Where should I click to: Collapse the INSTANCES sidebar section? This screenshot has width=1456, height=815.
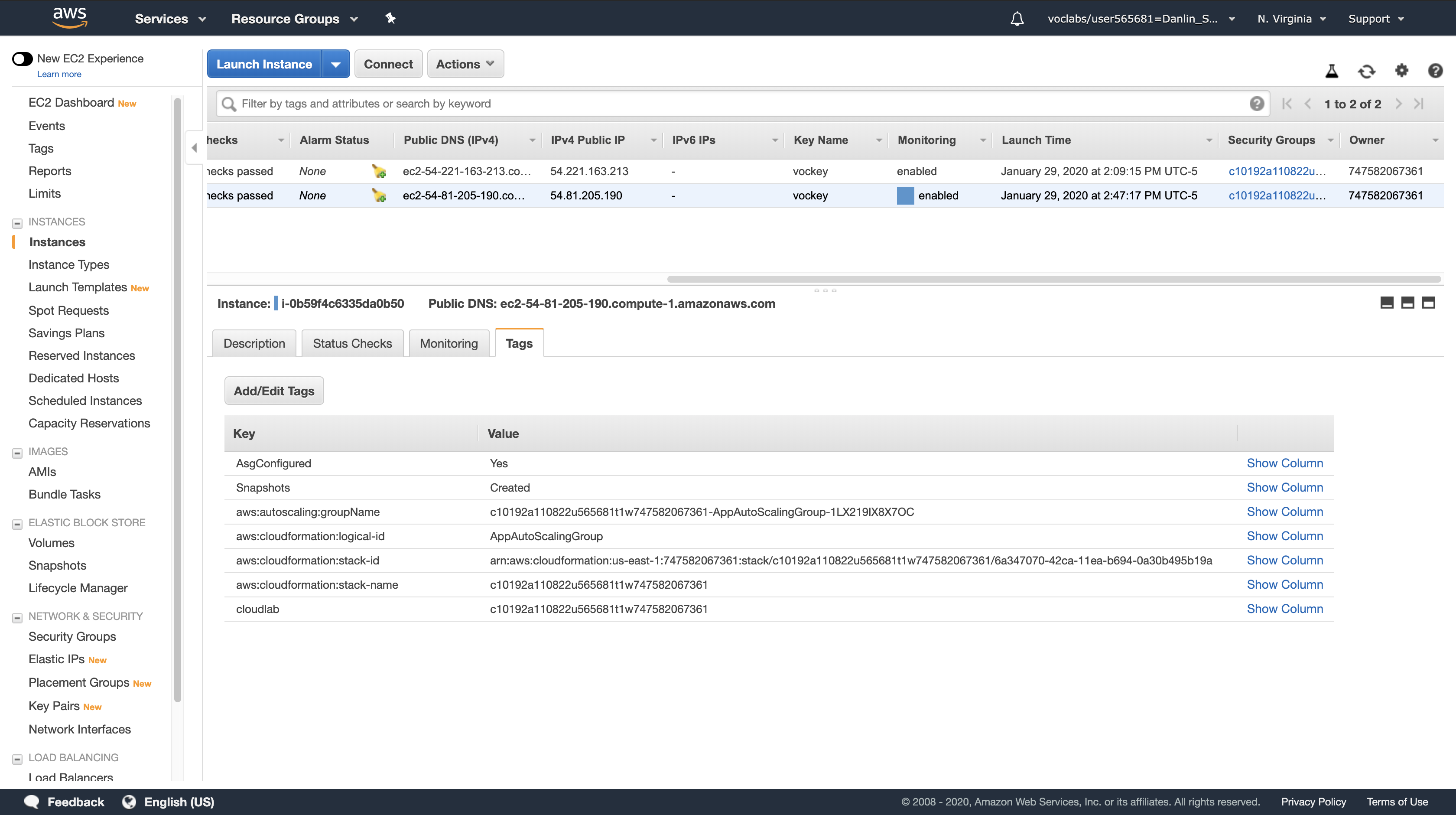click(x=17, y=223)
